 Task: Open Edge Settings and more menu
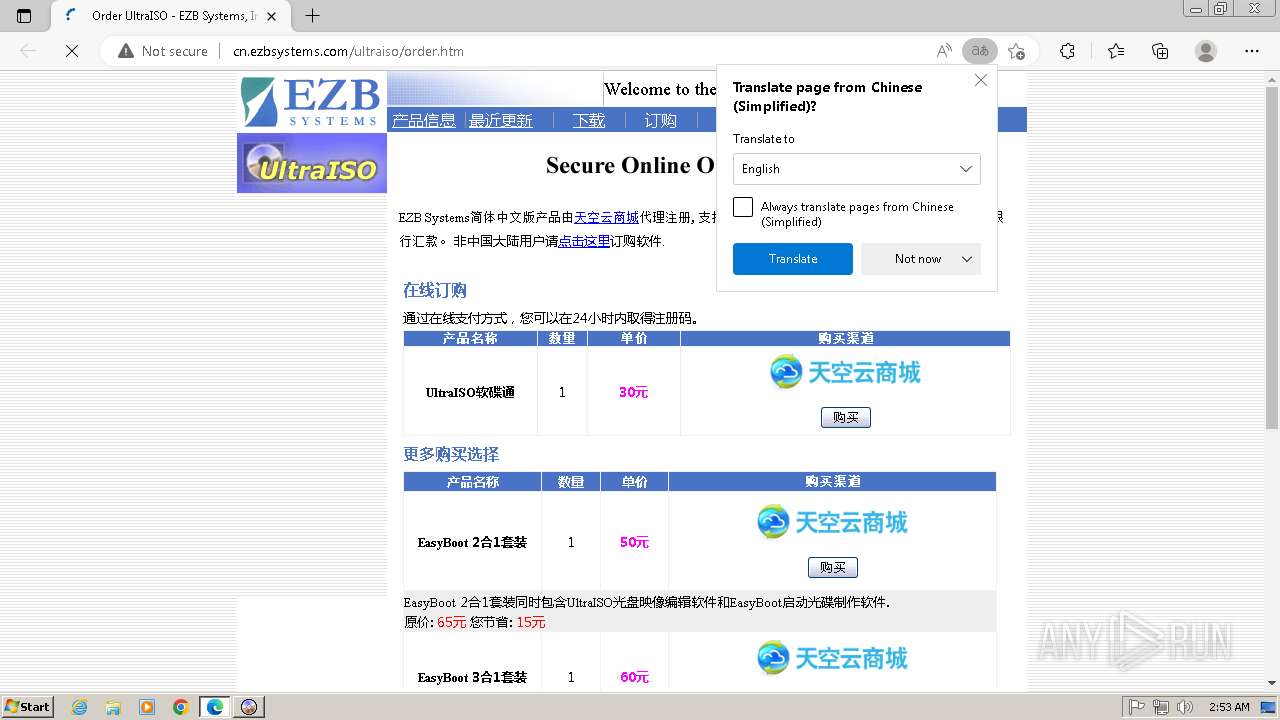[1252, 51]
